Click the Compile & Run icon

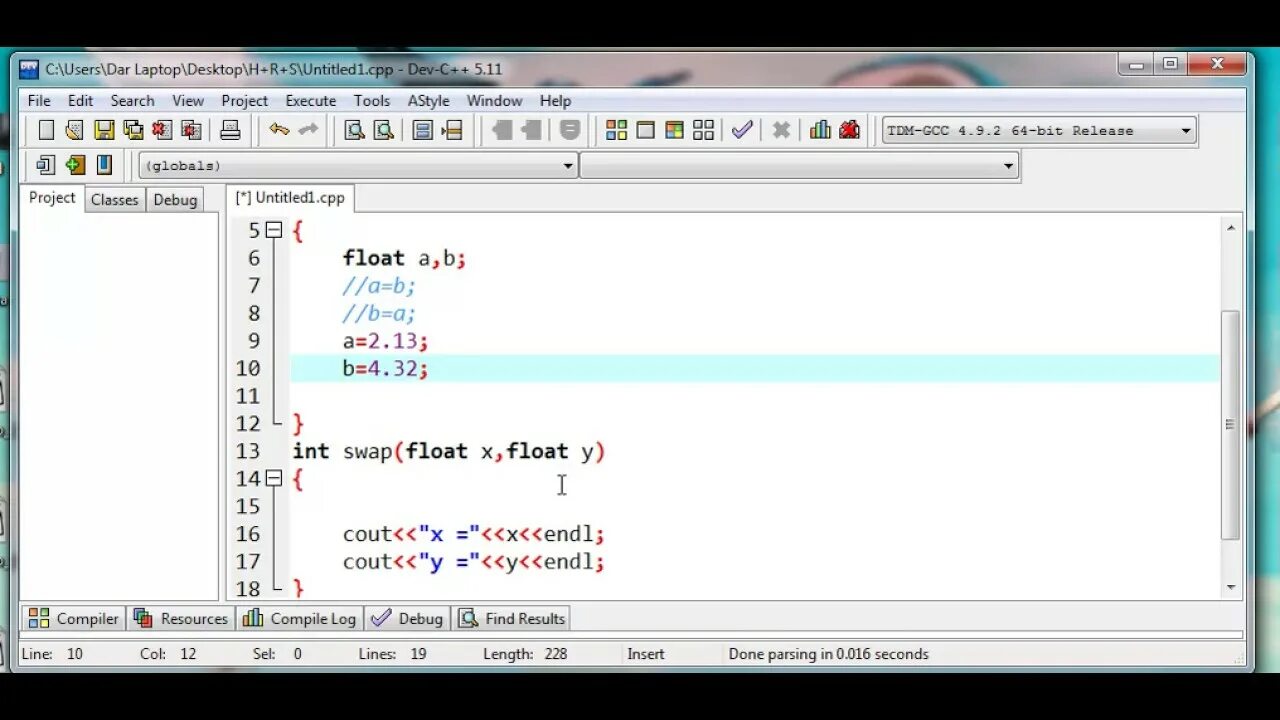point(674,130)
